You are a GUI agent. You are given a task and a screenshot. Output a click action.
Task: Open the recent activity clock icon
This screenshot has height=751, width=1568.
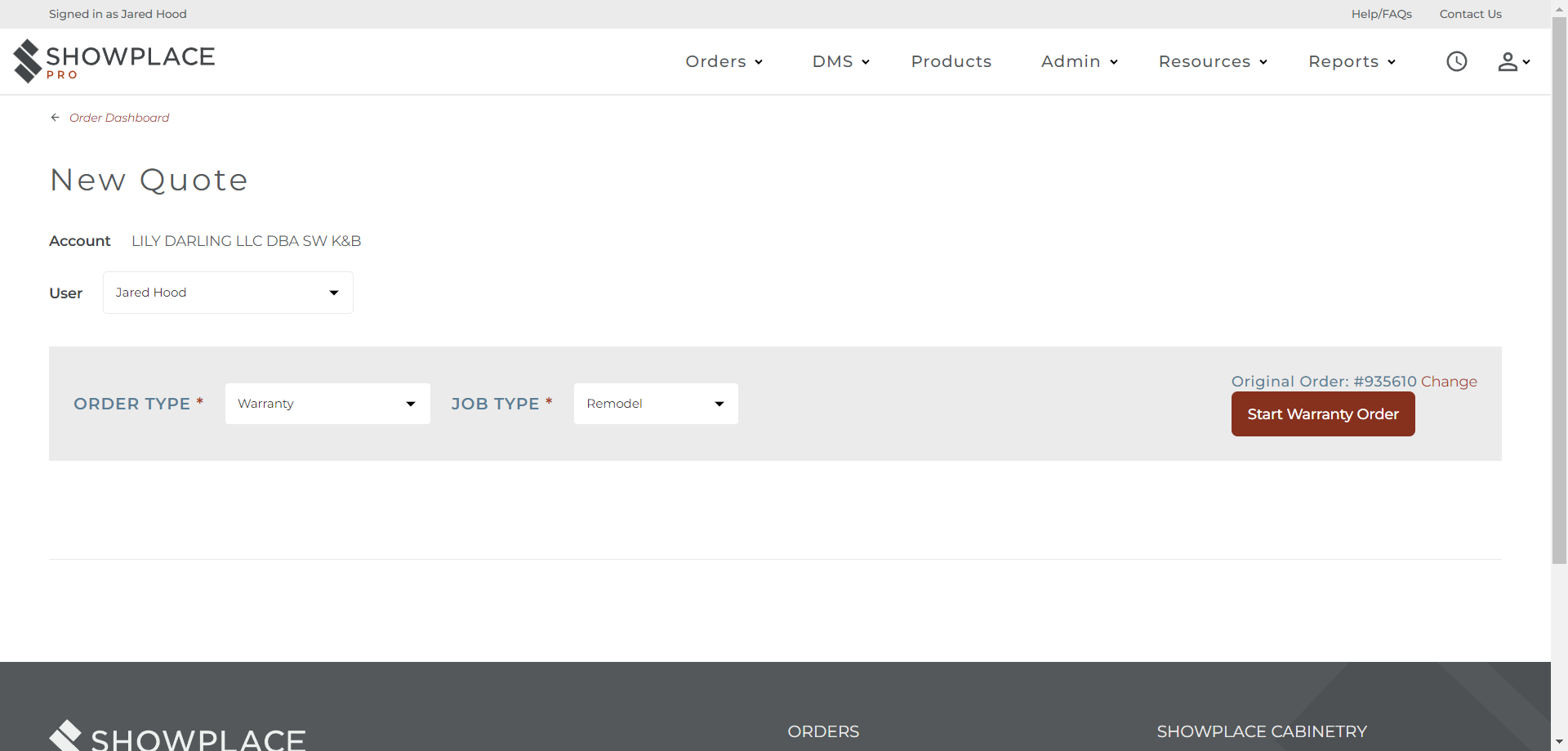point(1457,61)
